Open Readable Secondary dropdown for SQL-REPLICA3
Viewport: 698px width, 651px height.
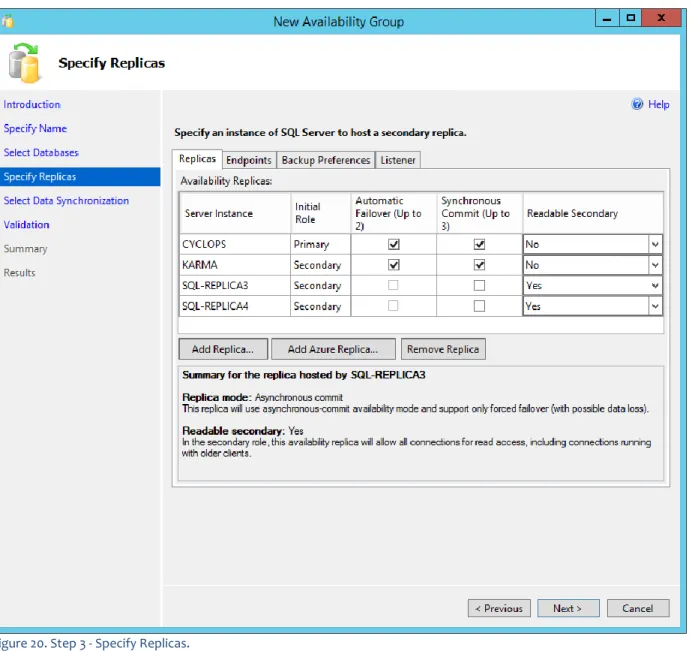point(655,285)
